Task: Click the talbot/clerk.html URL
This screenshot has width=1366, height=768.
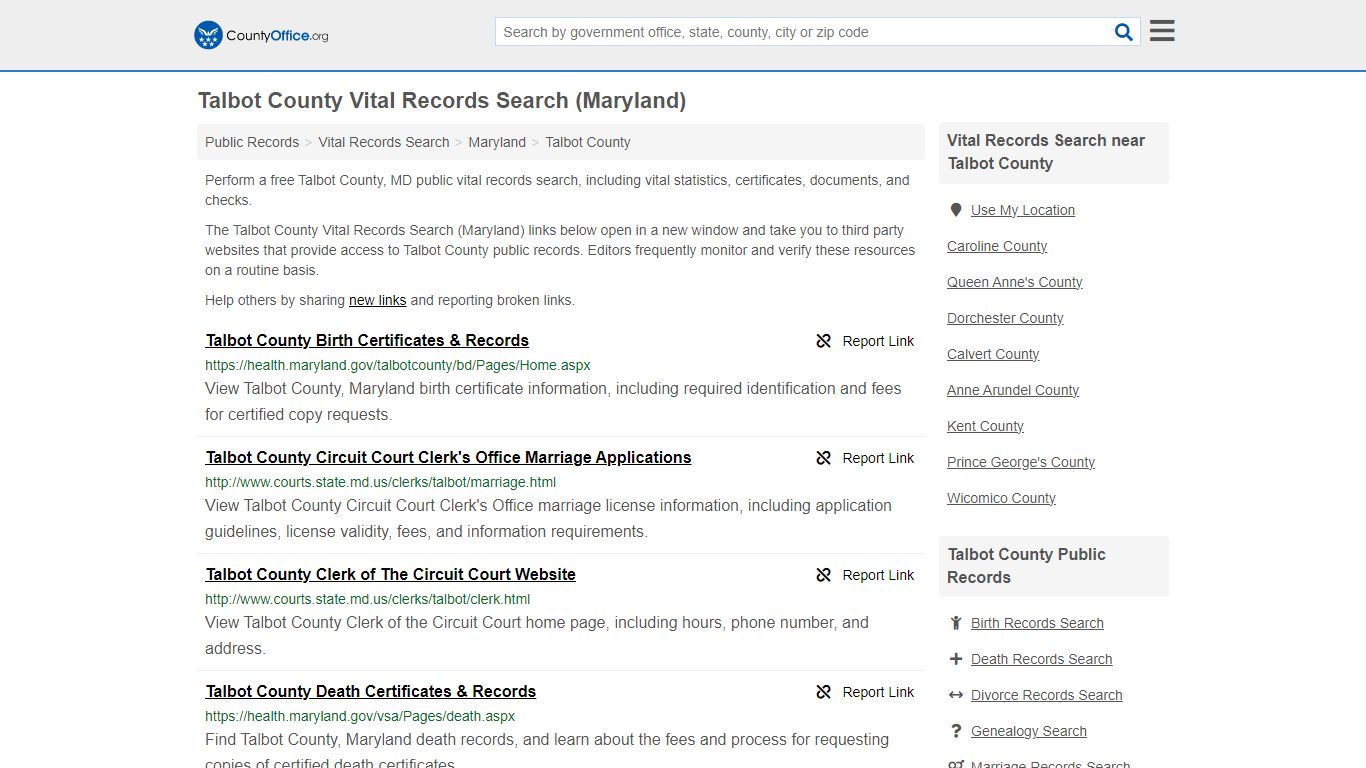Action: point(367,599)
